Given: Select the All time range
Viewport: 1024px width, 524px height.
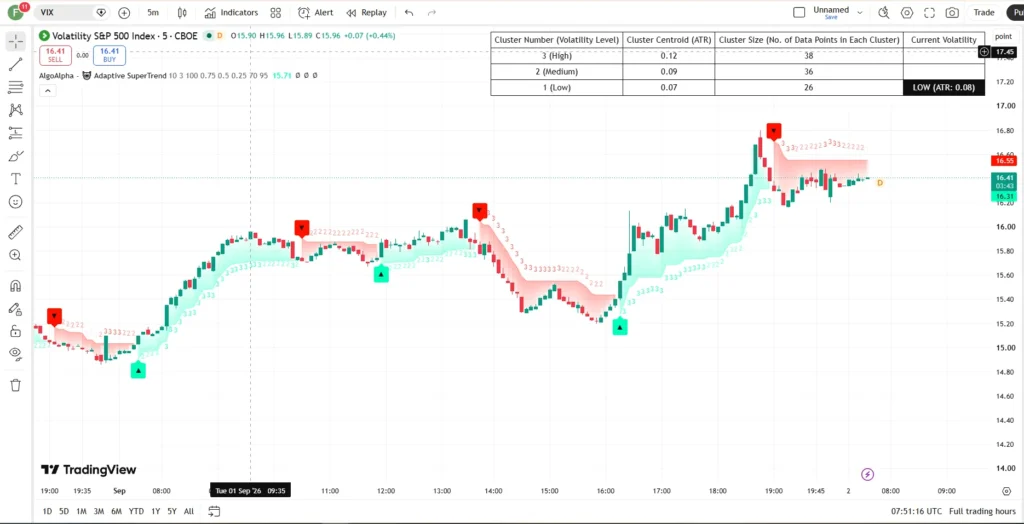Looking at the screenshot, I should click(189, 511).
